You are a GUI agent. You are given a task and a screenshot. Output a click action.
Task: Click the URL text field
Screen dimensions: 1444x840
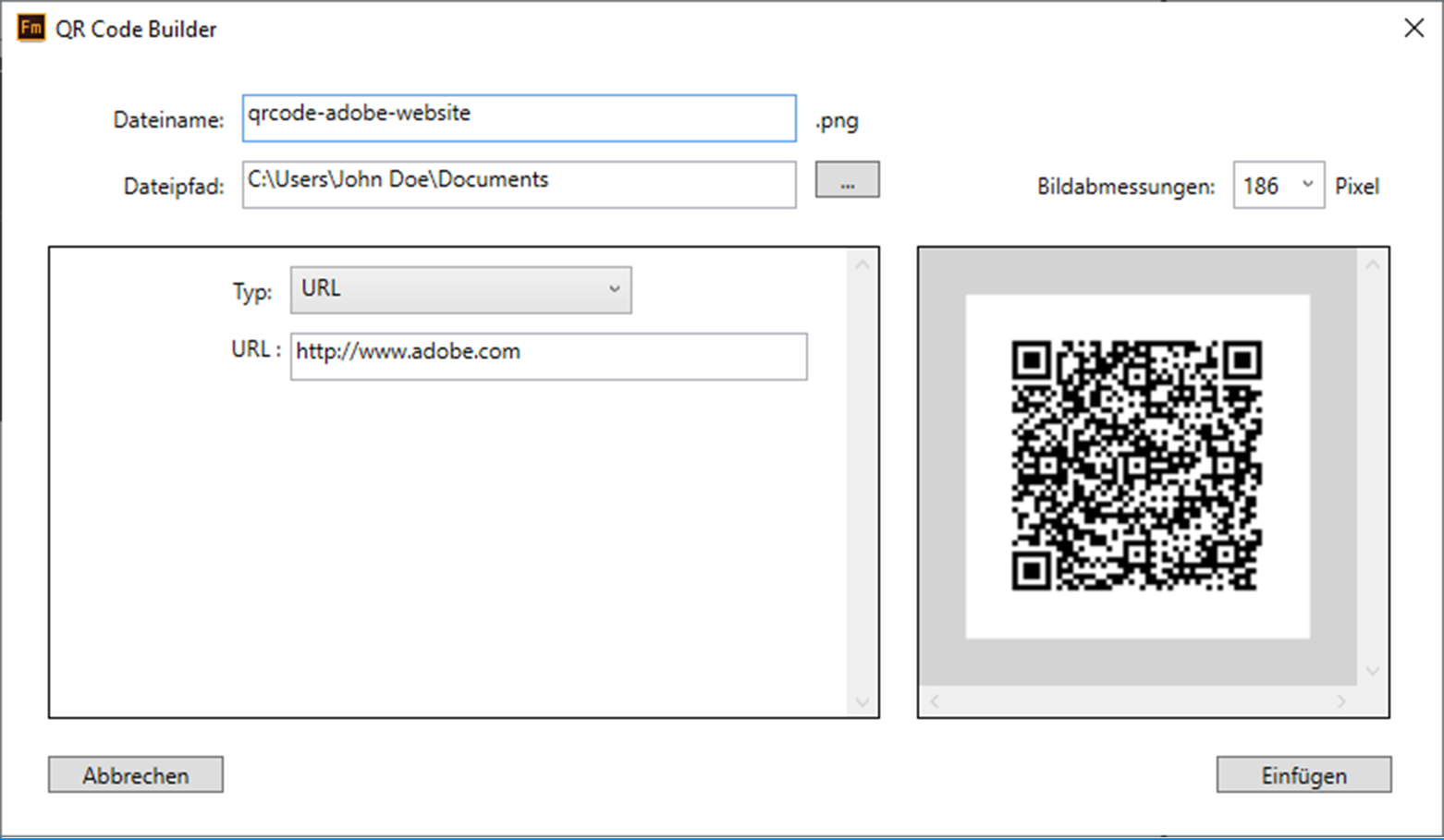pos(548,357)
